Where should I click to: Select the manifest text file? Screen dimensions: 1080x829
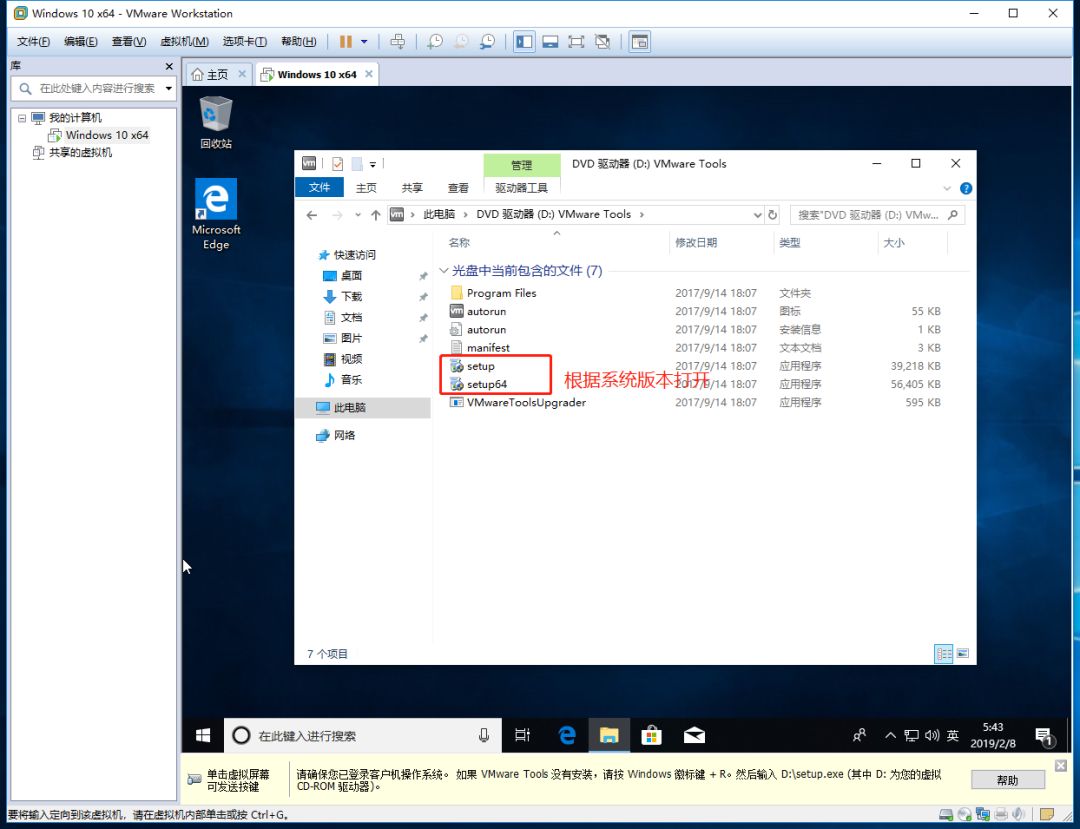click(x=488, y=348)
